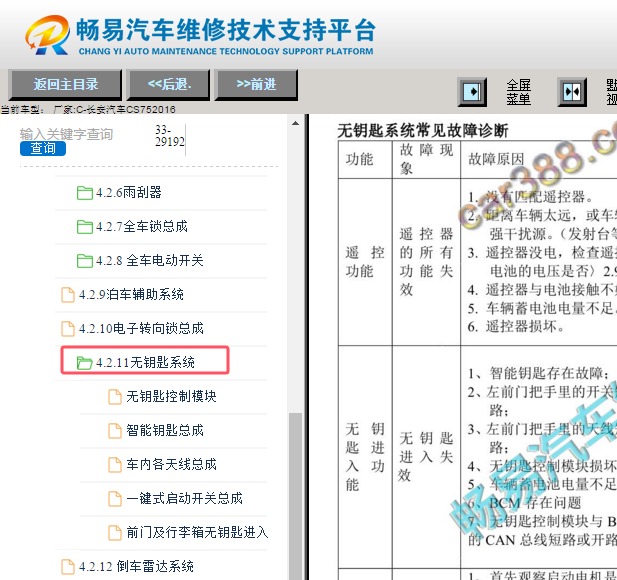Click the document icon for 4.2.10电子转向锁总成

pyautogui.click(x=68, y=329)
